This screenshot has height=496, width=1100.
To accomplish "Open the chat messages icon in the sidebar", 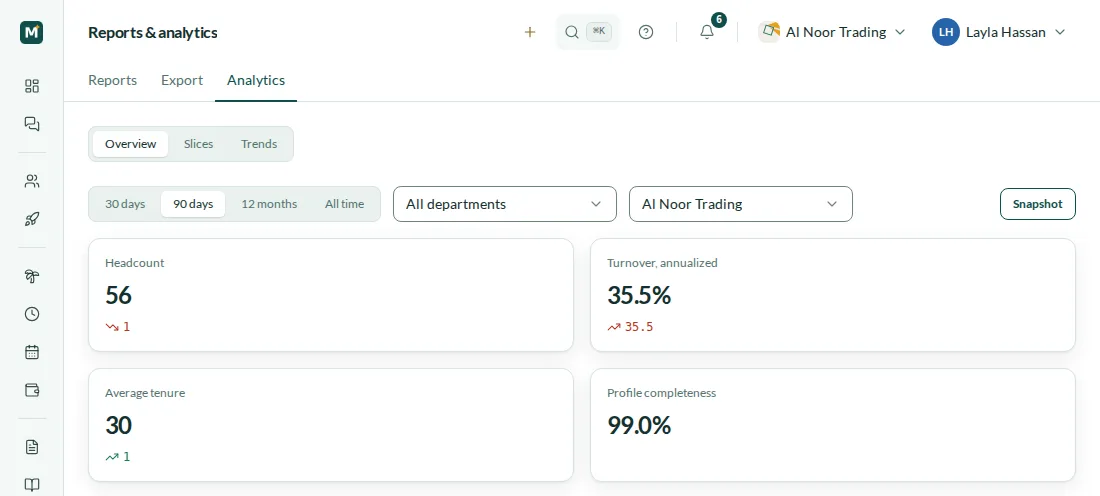I will point(32,124).
